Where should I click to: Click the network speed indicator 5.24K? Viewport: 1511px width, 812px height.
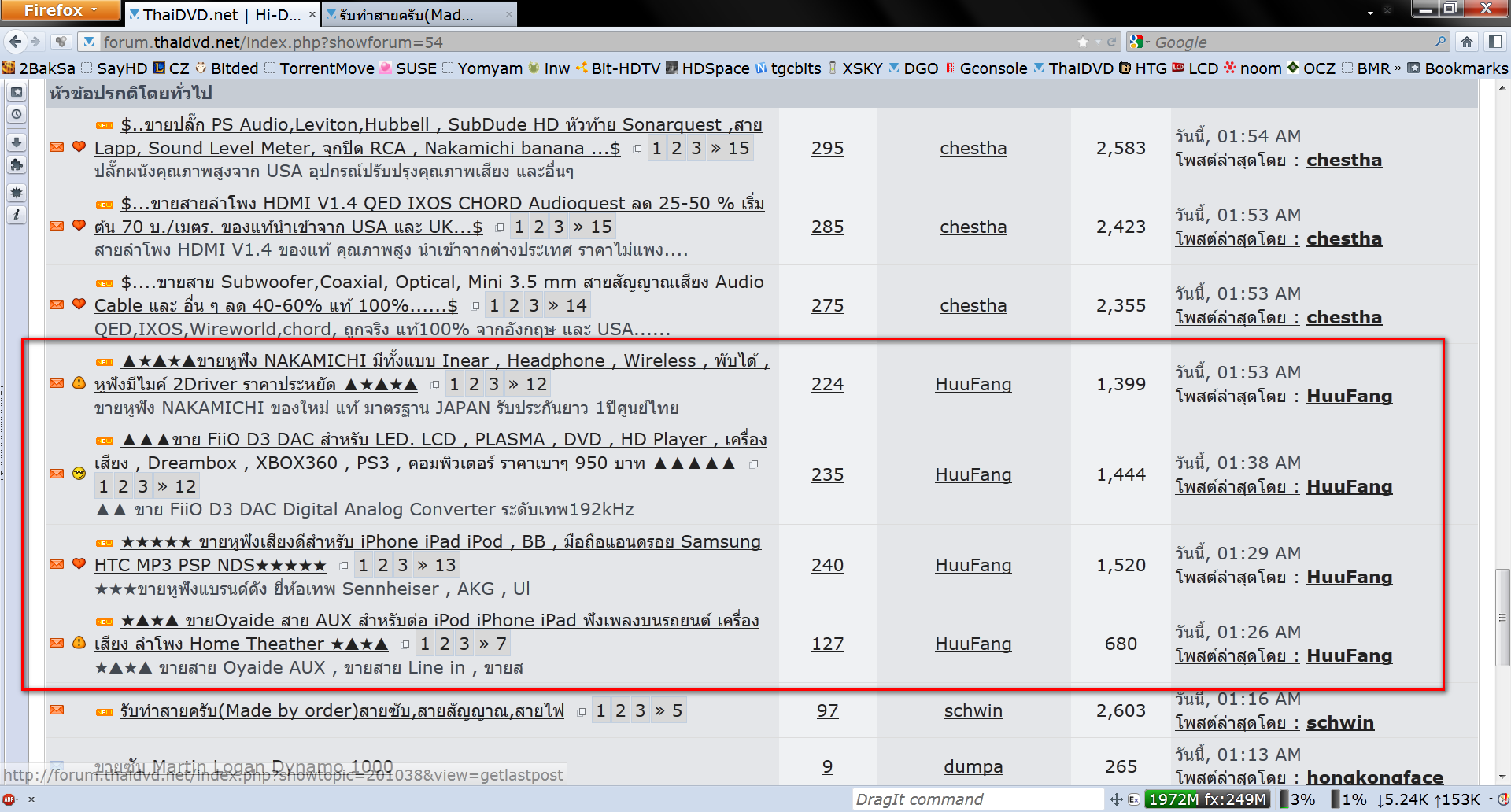pos(1402,799)
